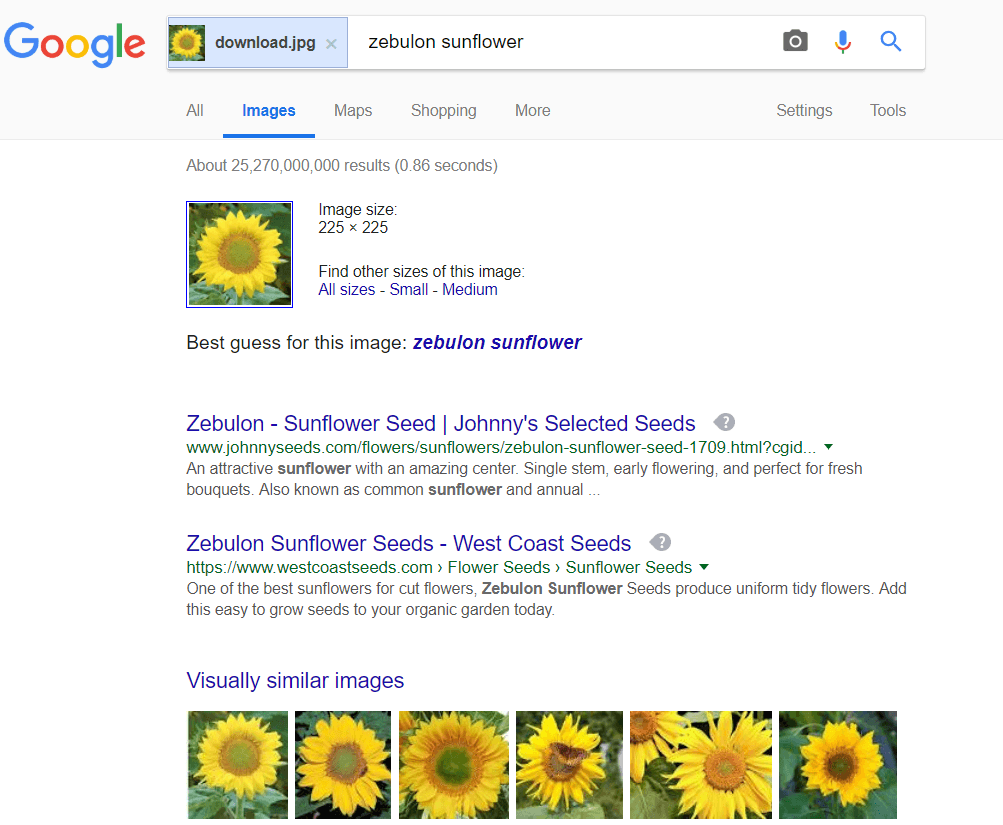Switch to the Maps tab
The height and width of the screenshot is (825, 1003).
(x=352, y=110)
